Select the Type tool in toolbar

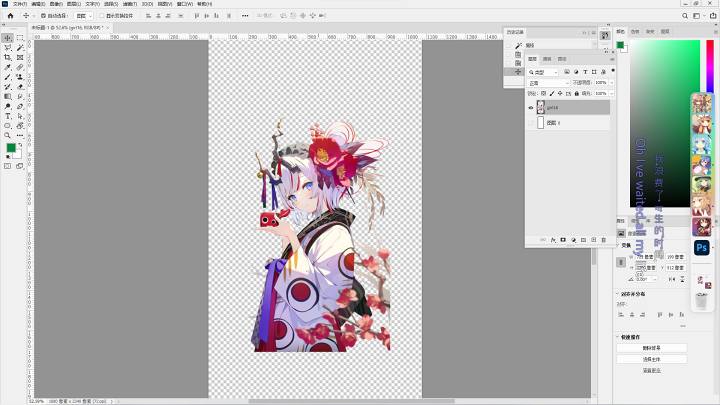point(8,116)
